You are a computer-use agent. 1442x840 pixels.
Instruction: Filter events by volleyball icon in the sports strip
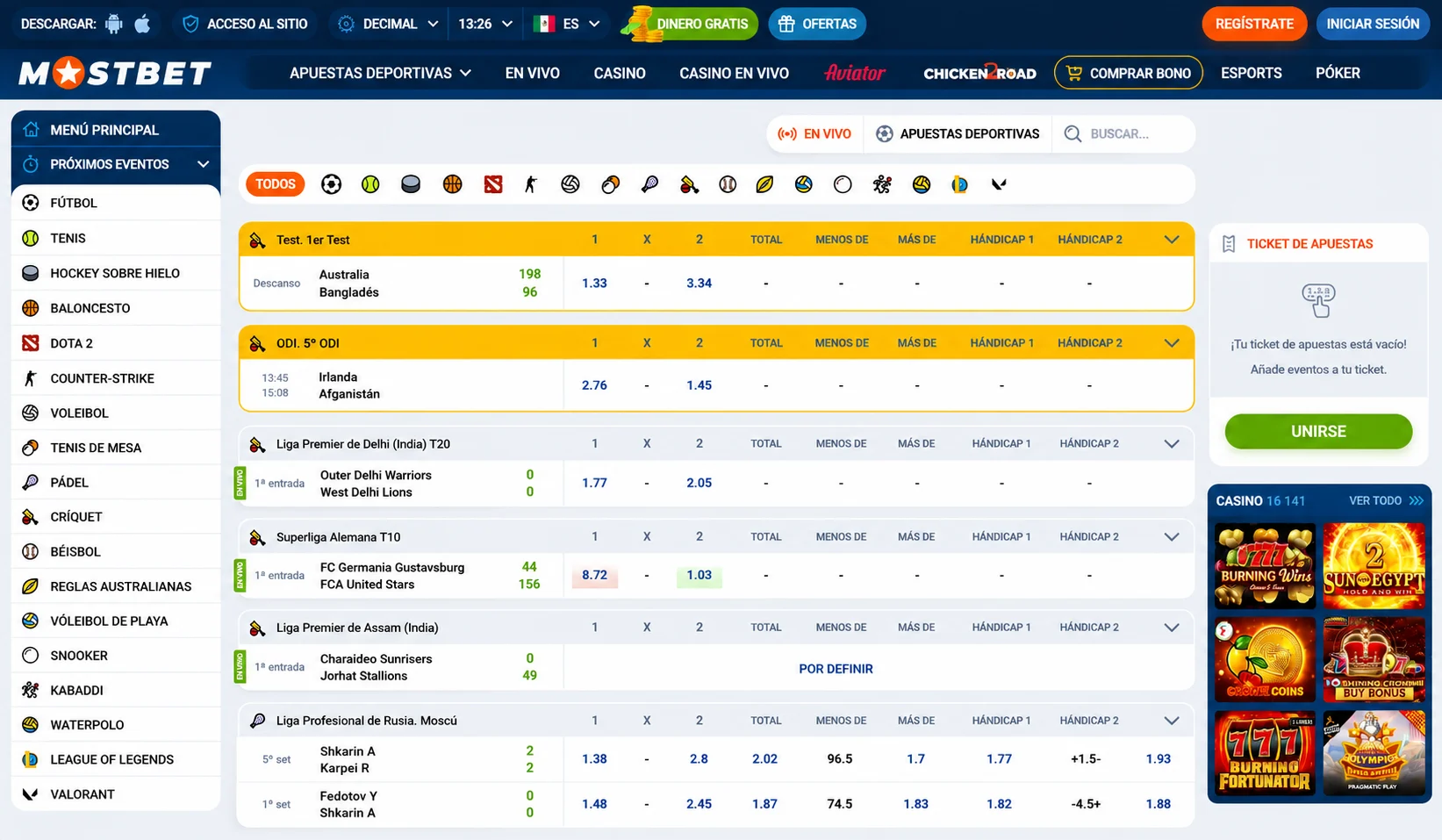click(570, 184)
